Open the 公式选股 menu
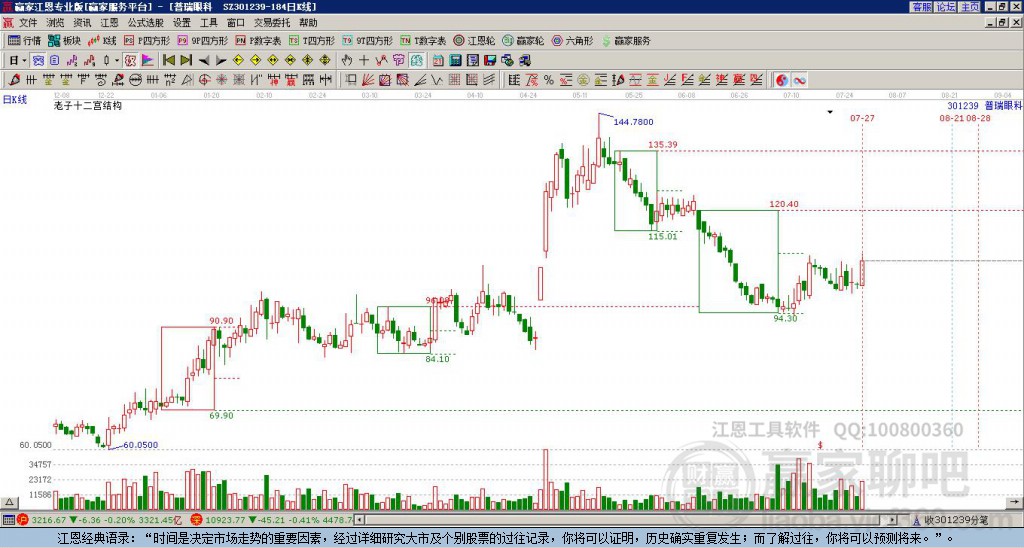Image resolution: width=1024 pixels, height=548 pixels. click(x=146, y=23)
